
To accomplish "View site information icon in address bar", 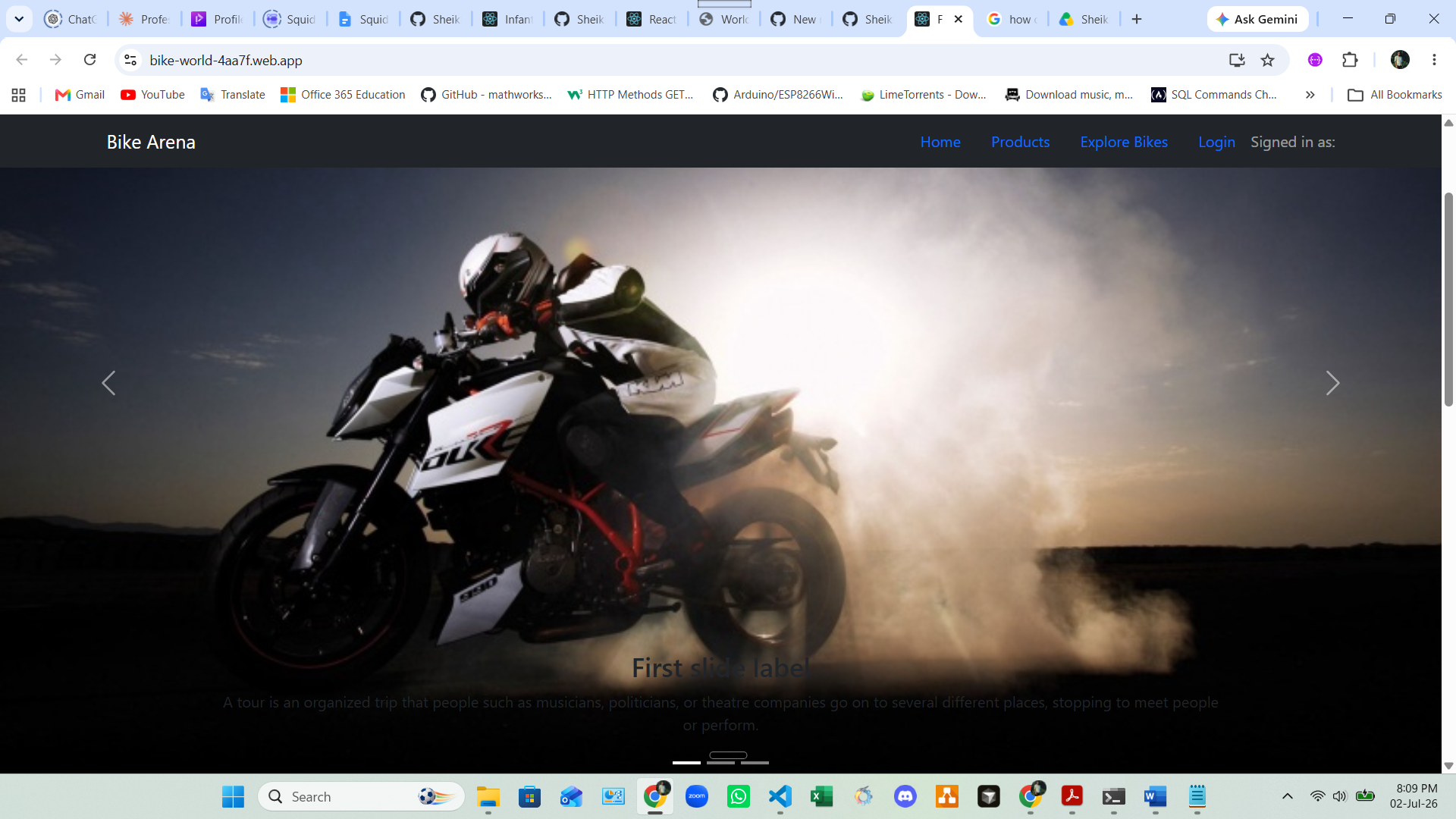I will (x=130, y=60).
